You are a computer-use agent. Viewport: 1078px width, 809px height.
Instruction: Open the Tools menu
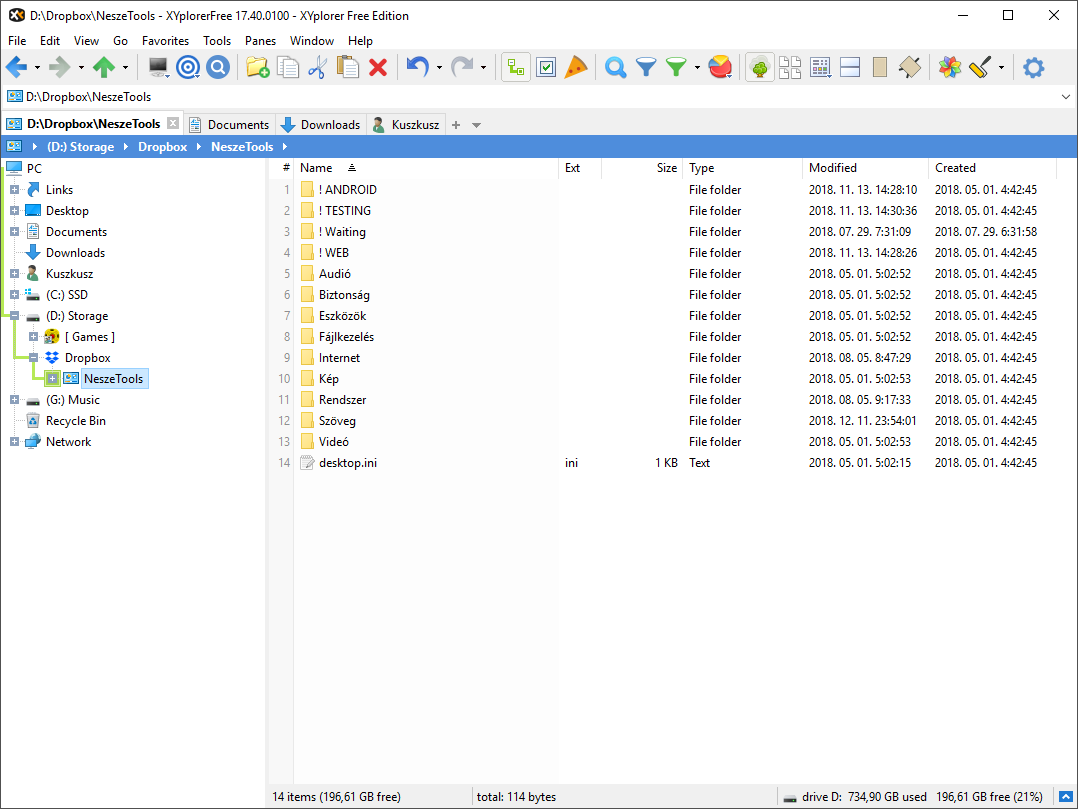tap(216, 41)
